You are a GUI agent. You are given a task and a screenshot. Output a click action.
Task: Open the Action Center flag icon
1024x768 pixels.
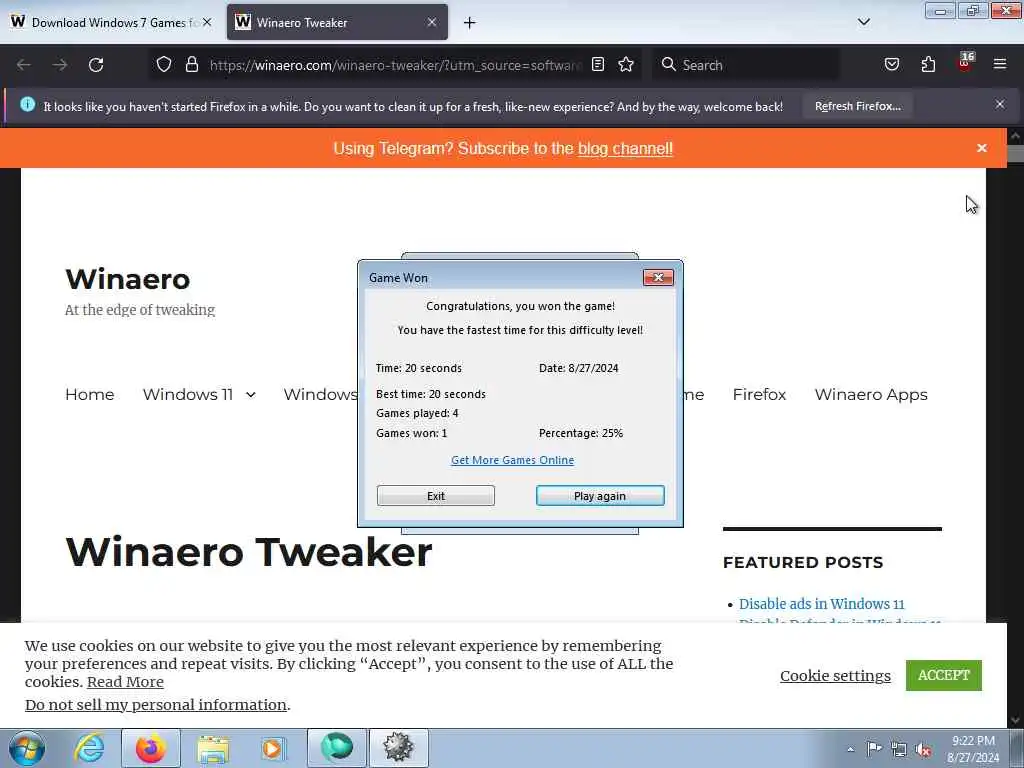coord(874,749)
